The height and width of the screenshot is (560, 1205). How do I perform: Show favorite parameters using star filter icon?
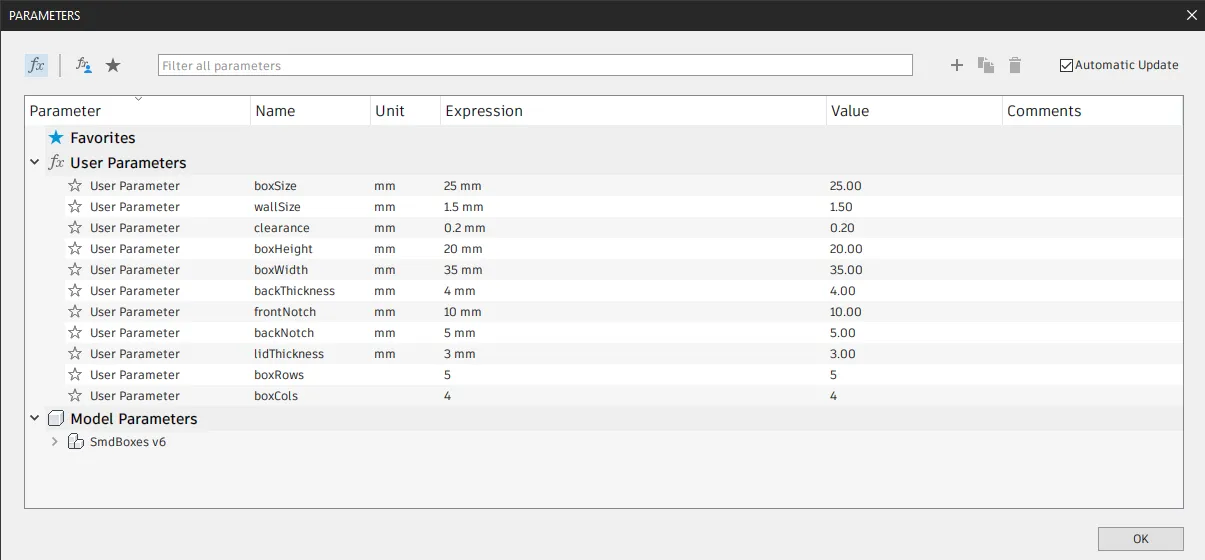click(113, 65)
